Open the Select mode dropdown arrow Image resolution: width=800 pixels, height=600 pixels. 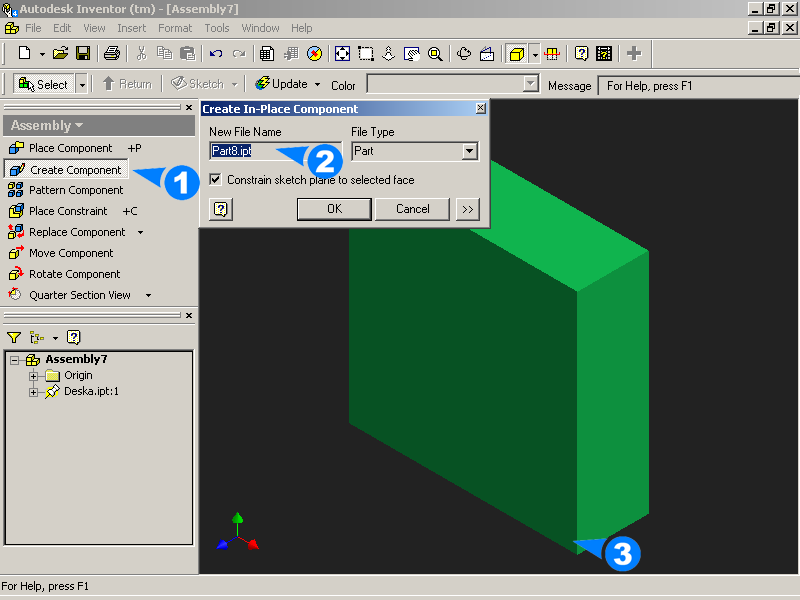(82, 84)
